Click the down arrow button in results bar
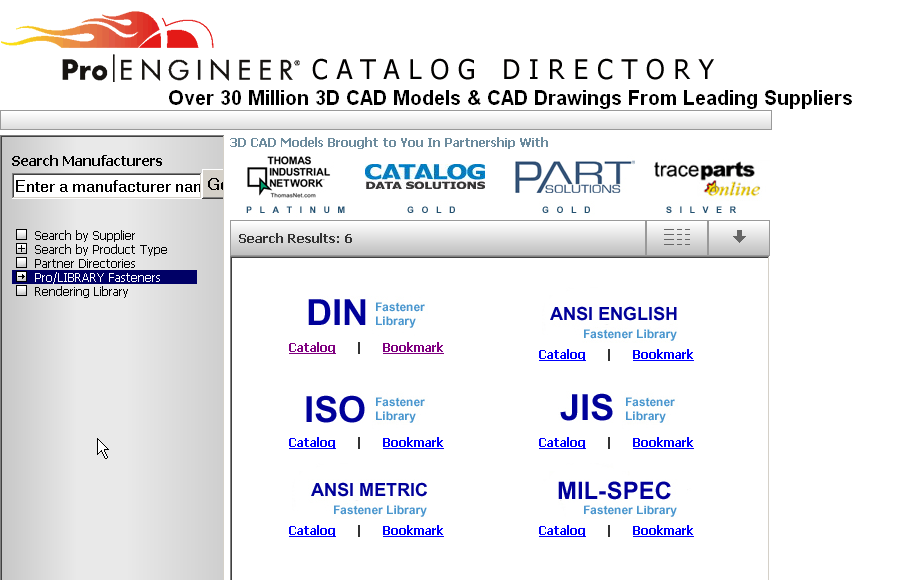Screen dimensions: 897x580 coord(739,237)
